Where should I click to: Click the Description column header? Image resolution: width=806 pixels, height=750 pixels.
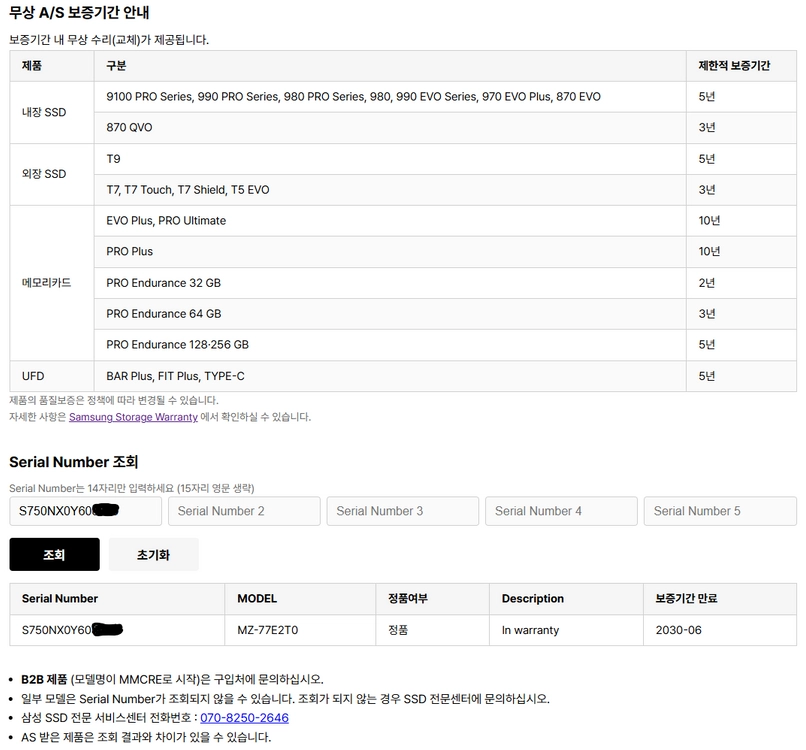[x=566, y=599]
